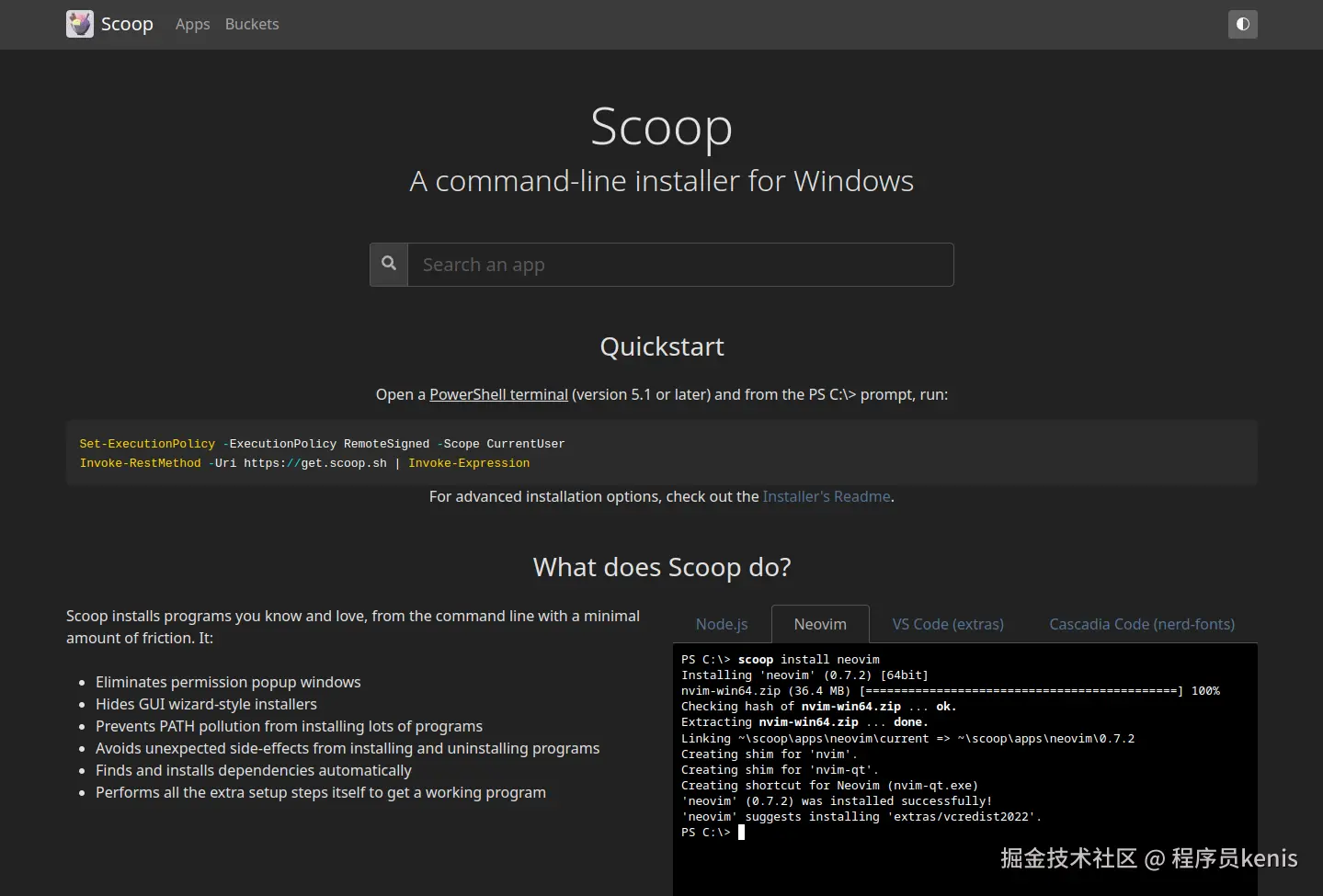Open the Buckets navigation link
Screen dimensions: 1323x896
coord(252,24)
